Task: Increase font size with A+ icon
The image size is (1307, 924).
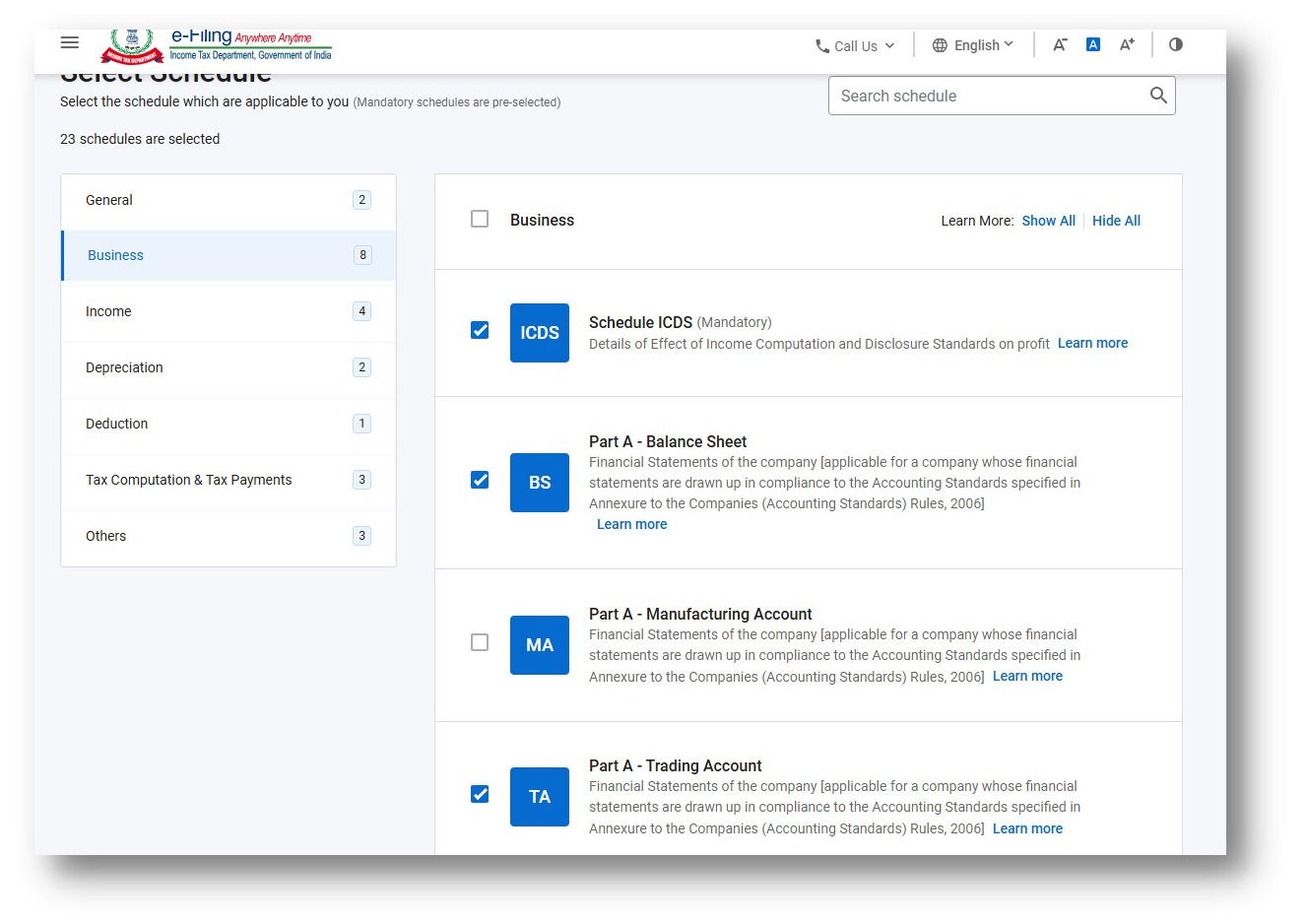Action: click(x=1127, y=44)
